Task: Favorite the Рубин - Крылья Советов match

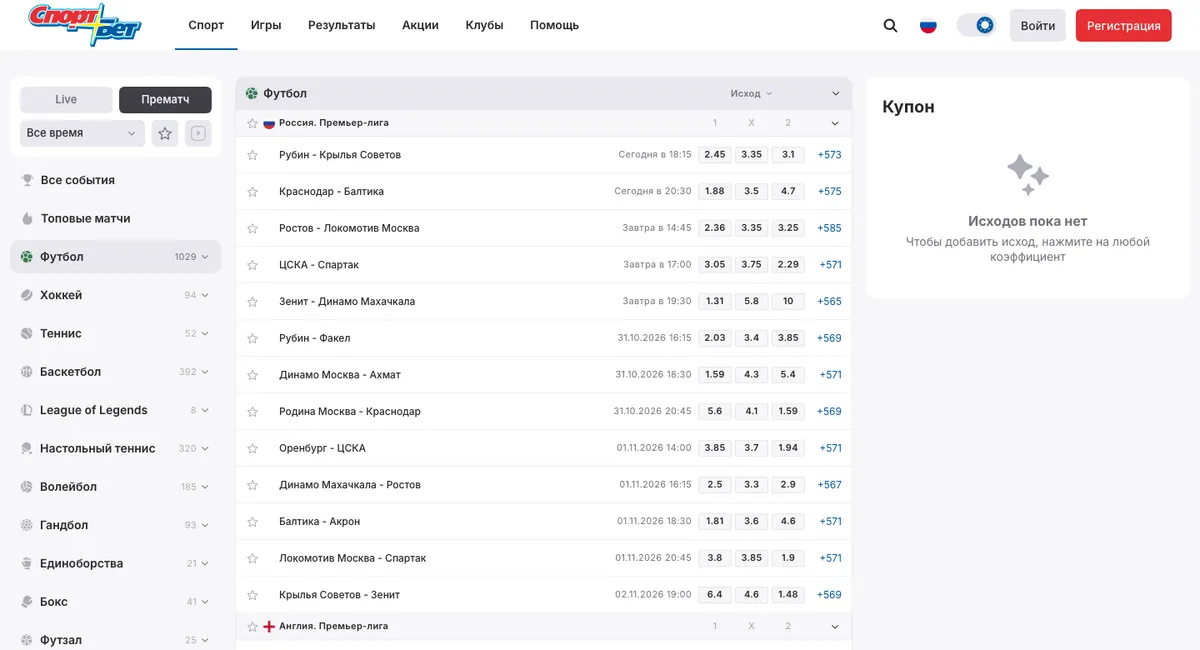Action: click(x=252, y=155)
